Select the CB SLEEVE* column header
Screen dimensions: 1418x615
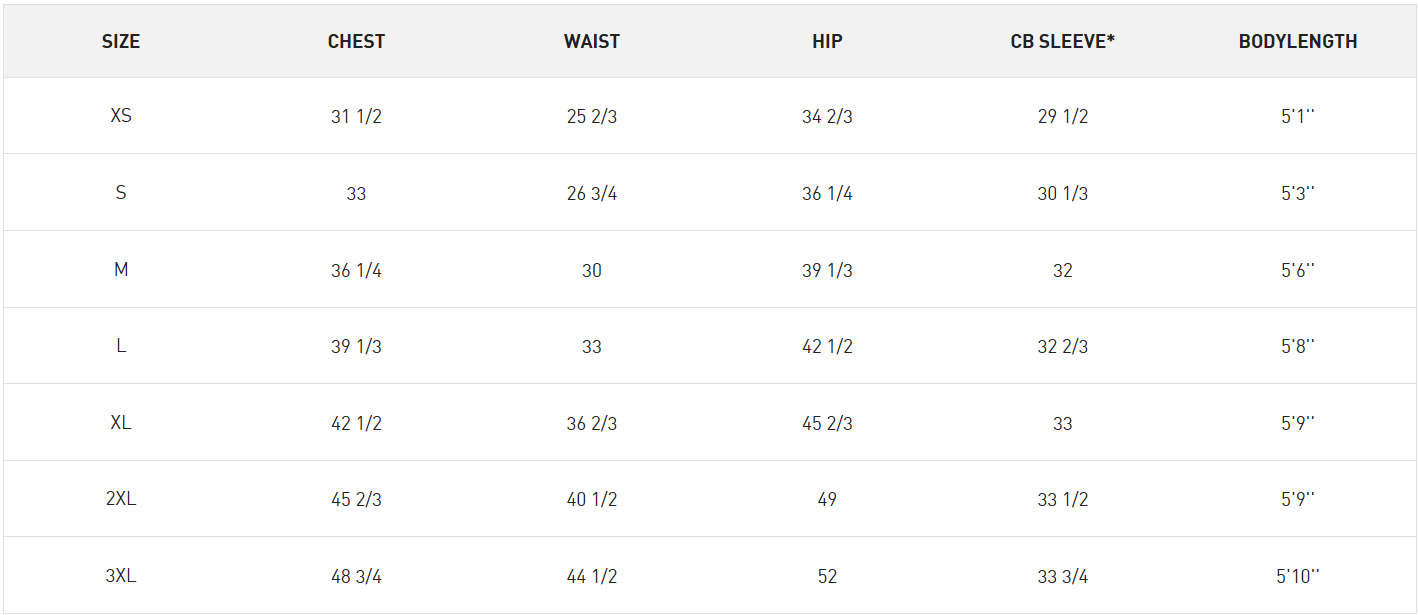[x=1063, y=42]
